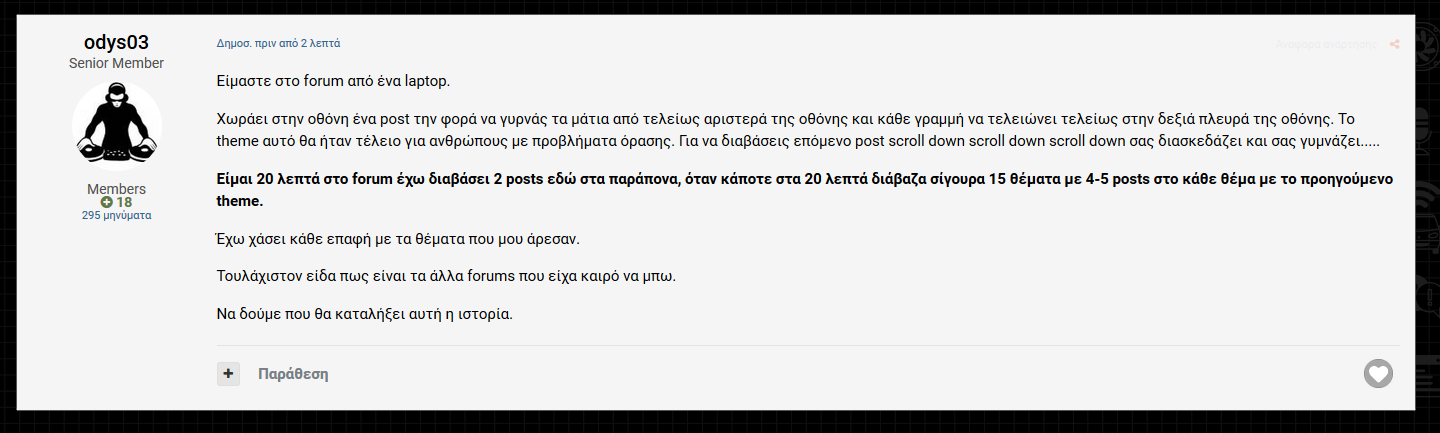Click the Members group label

[x=117, y=189]
